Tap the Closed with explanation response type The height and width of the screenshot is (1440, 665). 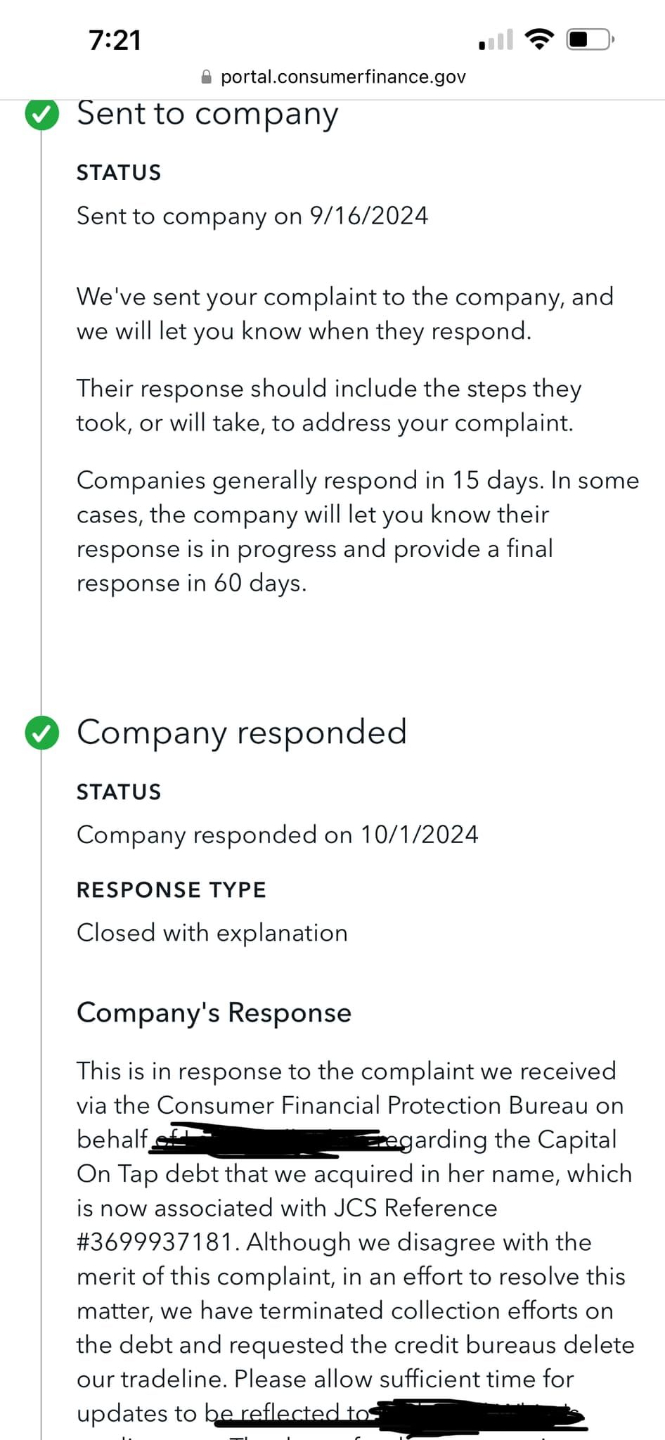(212, 933)
